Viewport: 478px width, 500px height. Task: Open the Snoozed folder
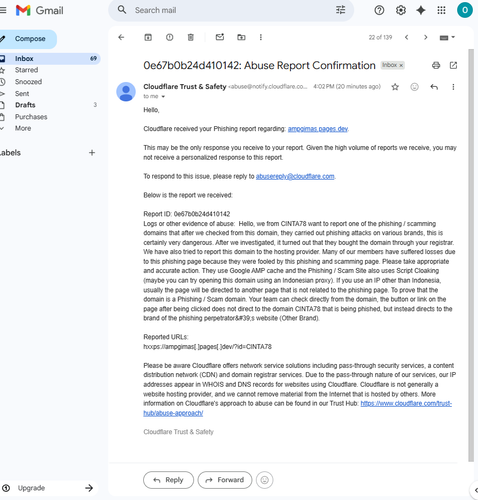[x=28, y=82]
